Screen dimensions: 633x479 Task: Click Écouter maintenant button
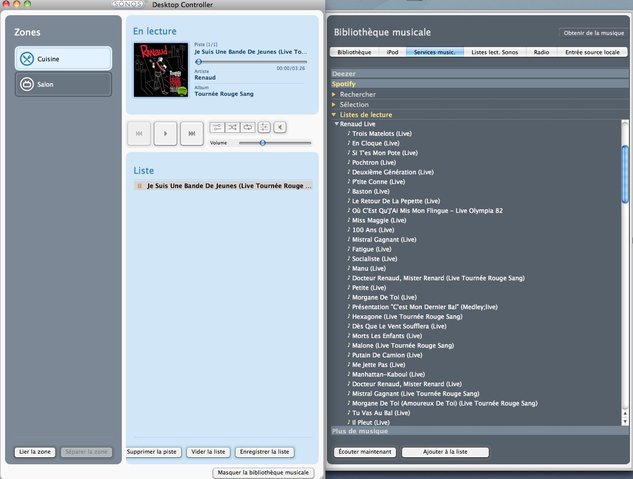(x=365, y=452)
